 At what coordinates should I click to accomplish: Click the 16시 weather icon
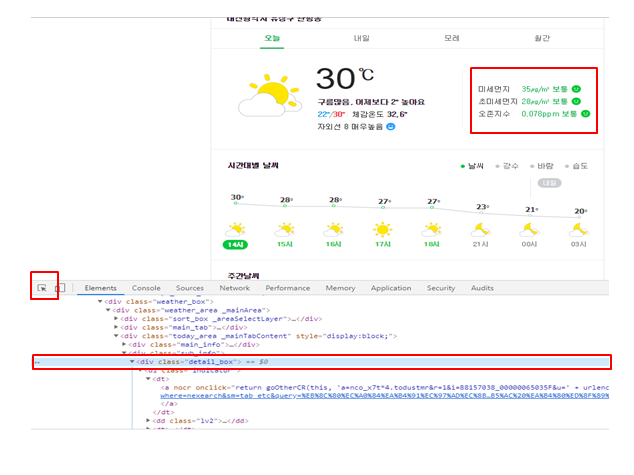[334, 229]
